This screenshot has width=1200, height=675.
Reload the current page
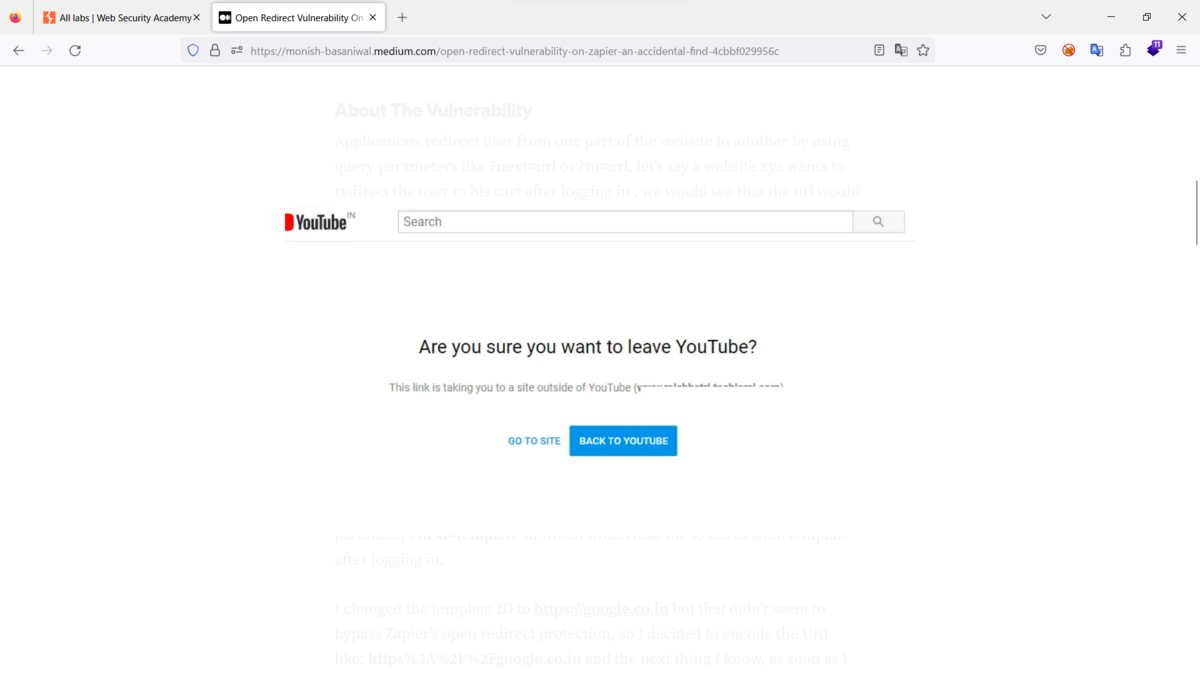(75, 50)
